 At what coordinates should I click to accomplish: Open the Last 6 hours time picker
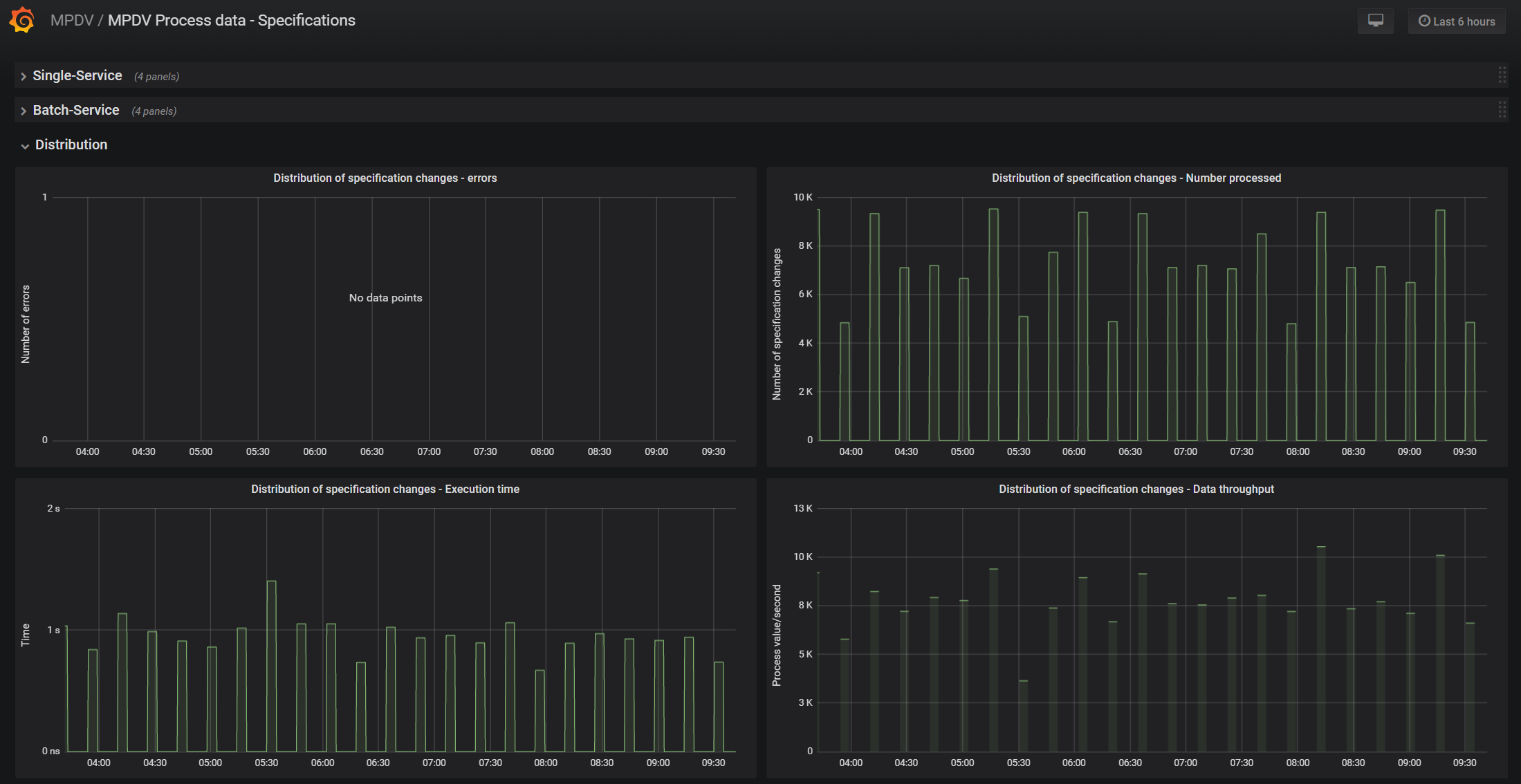pos(1457,21)
